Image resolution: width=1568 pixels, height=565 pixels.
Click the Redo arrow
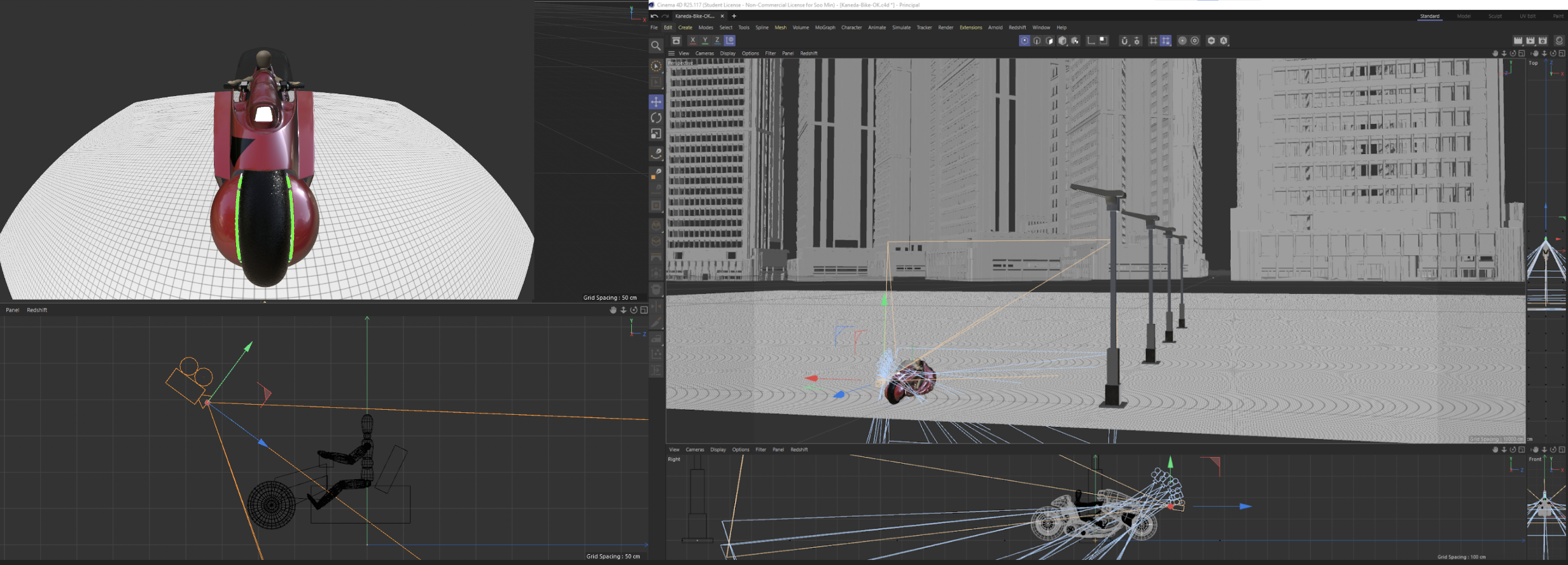click(665, 16)
